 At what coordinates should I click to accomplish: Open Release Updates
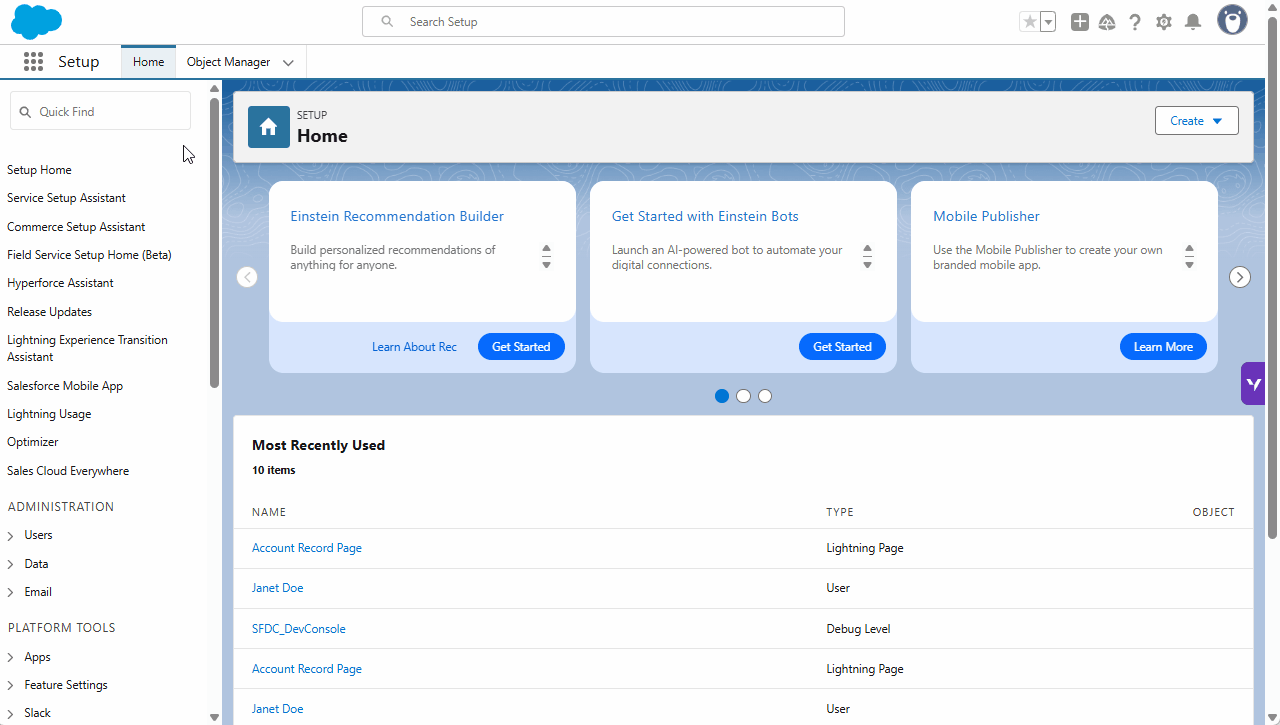tap(49, 312)
